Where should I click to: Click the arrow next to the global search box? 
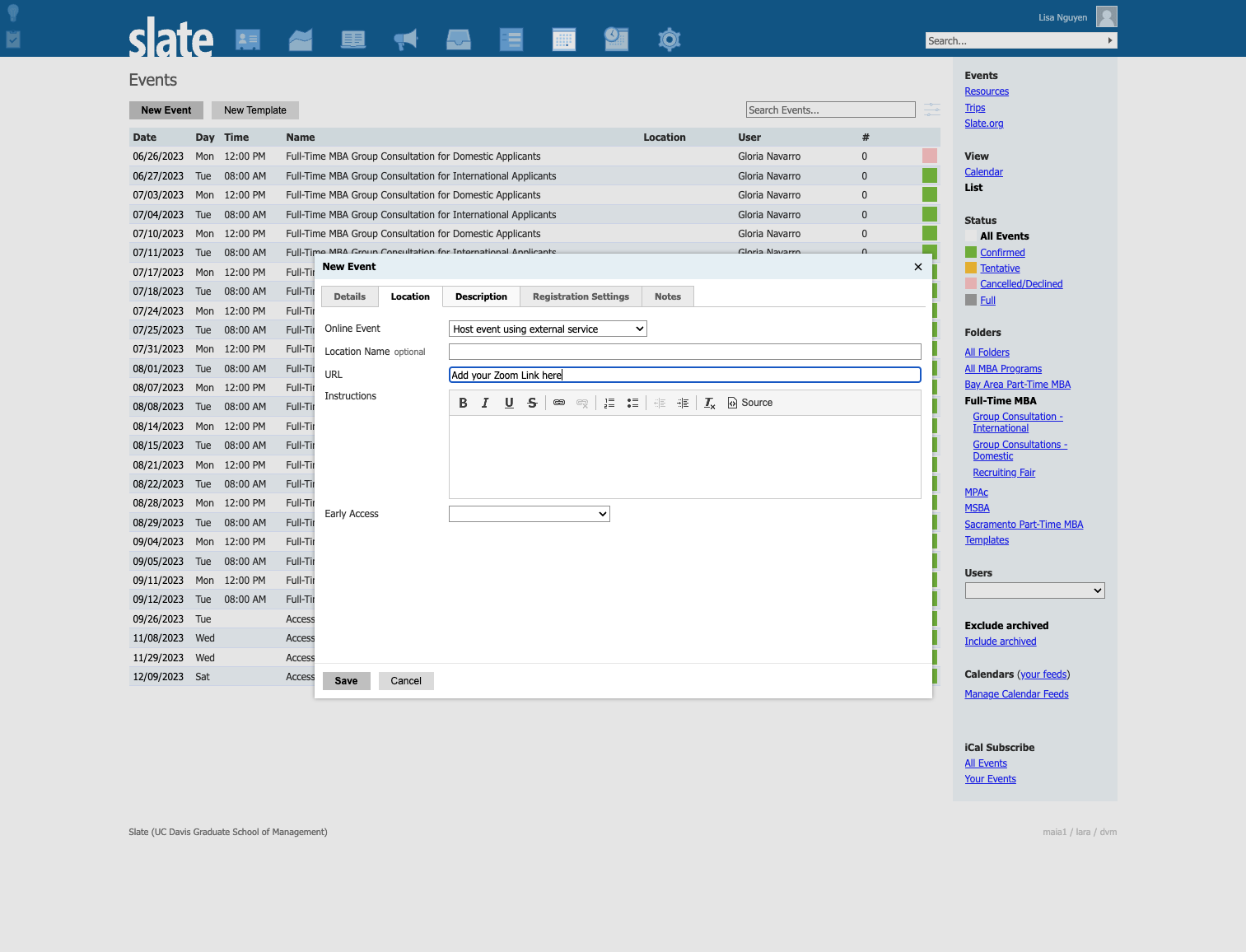(1110, 40)
